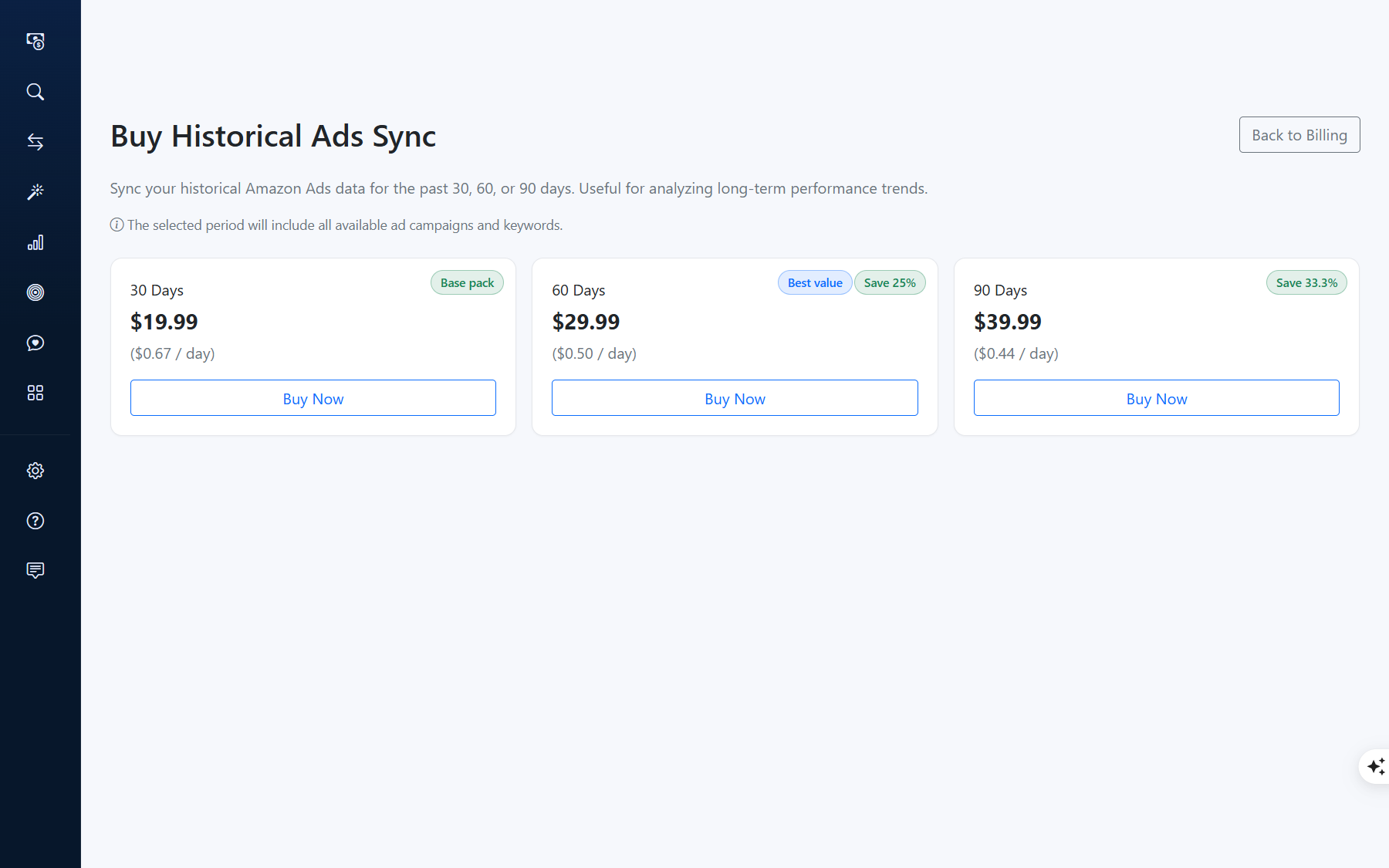Buy Now for the 90 Days pack

(1156, 398)
